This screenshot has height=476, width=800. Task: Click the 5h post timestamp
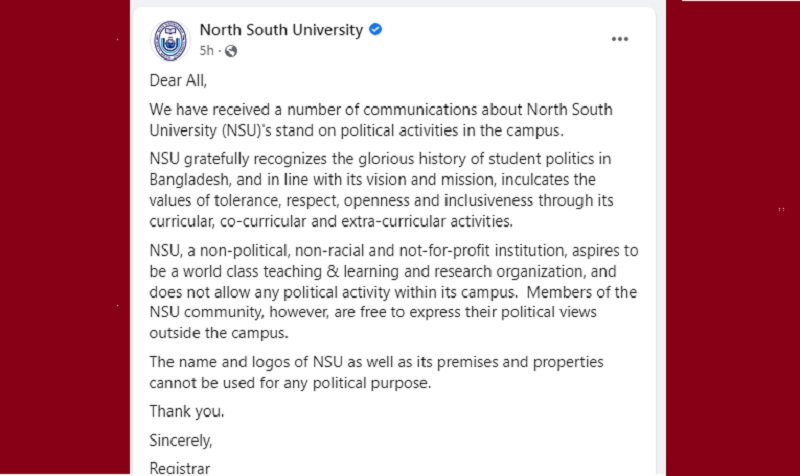click(207, 50)
